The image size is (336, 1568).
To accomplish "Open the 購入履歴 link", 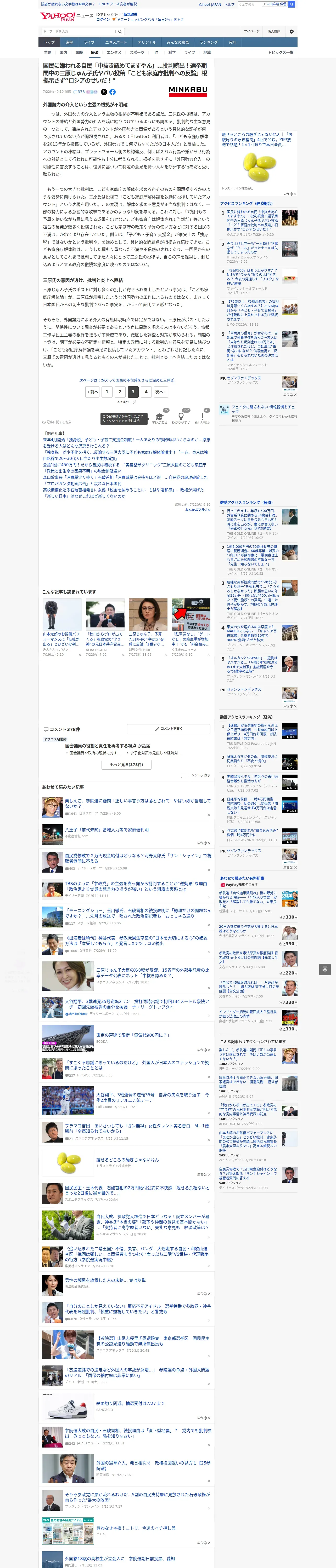I will [274, 32].
